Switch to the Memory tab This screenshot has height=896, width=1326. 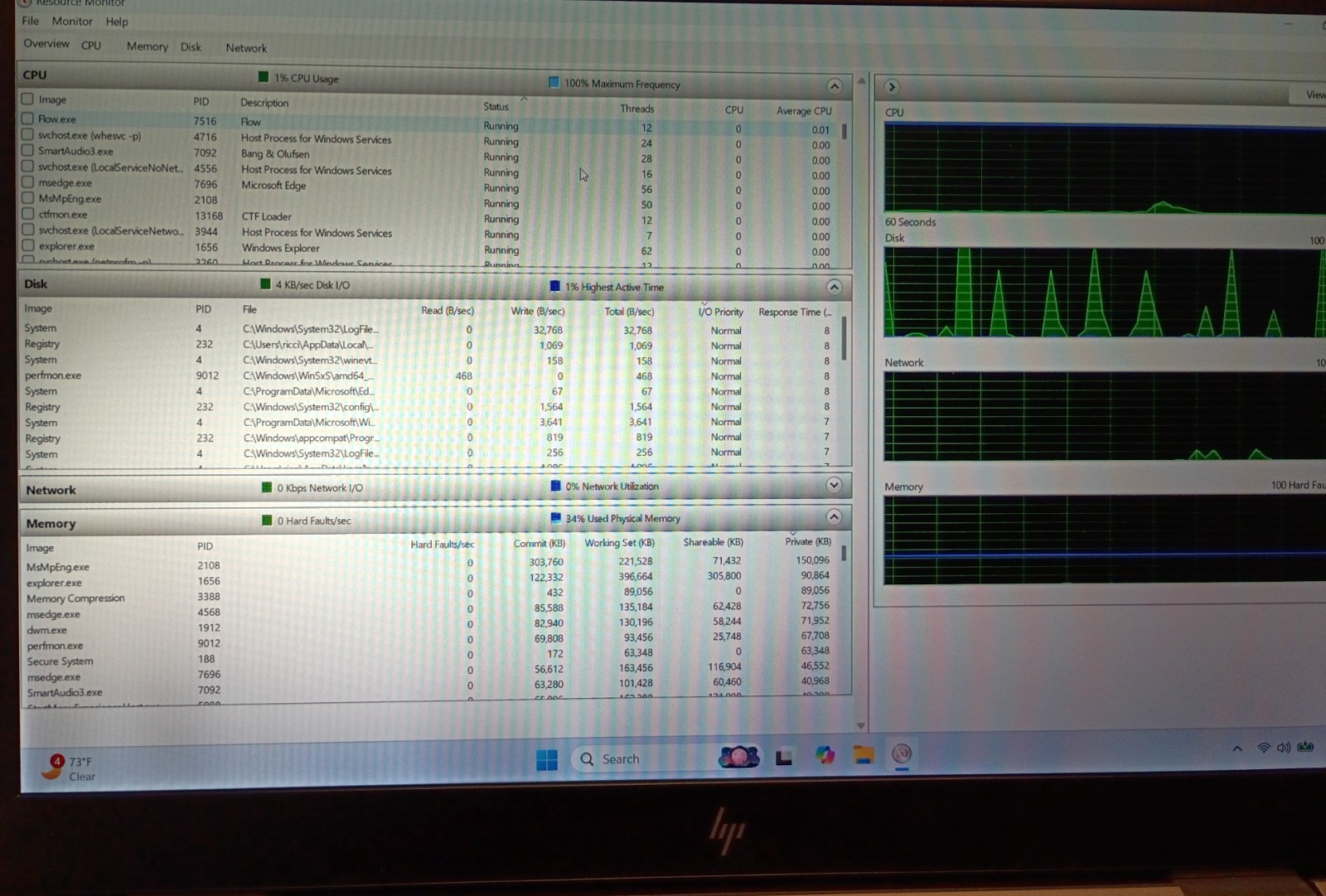[147, 46]
